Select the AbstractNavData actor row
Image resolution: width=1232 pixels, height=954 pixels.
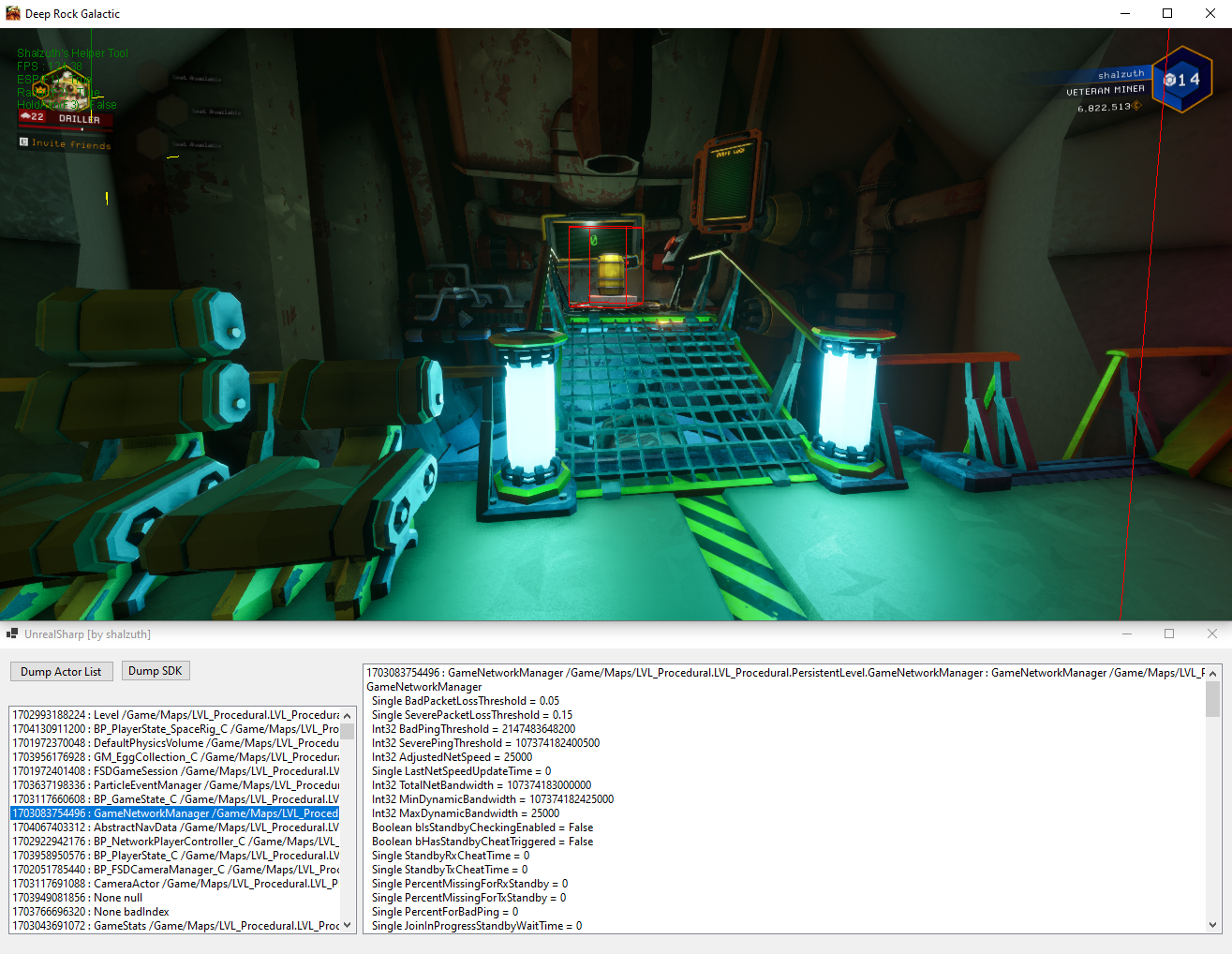174,827
